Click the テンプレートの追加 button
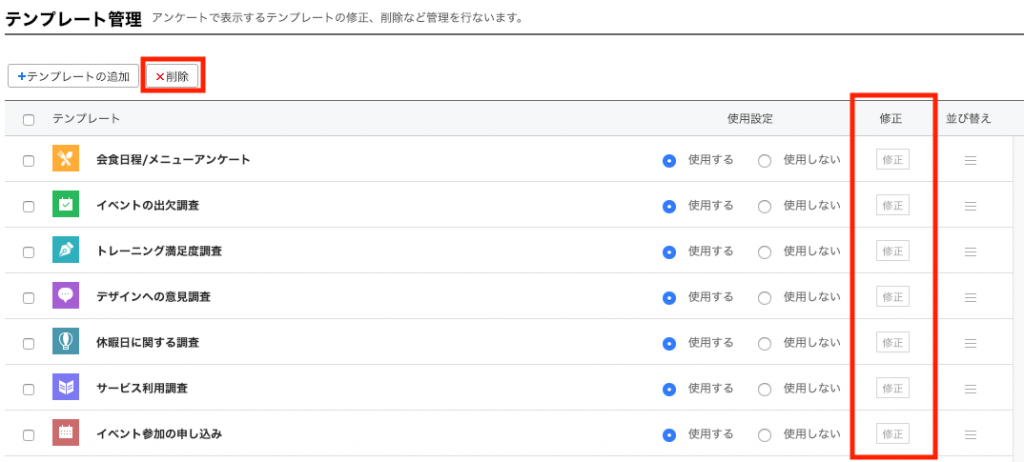Image resolution: width=1024 pixels, height=462 pixels. [74, 76]
